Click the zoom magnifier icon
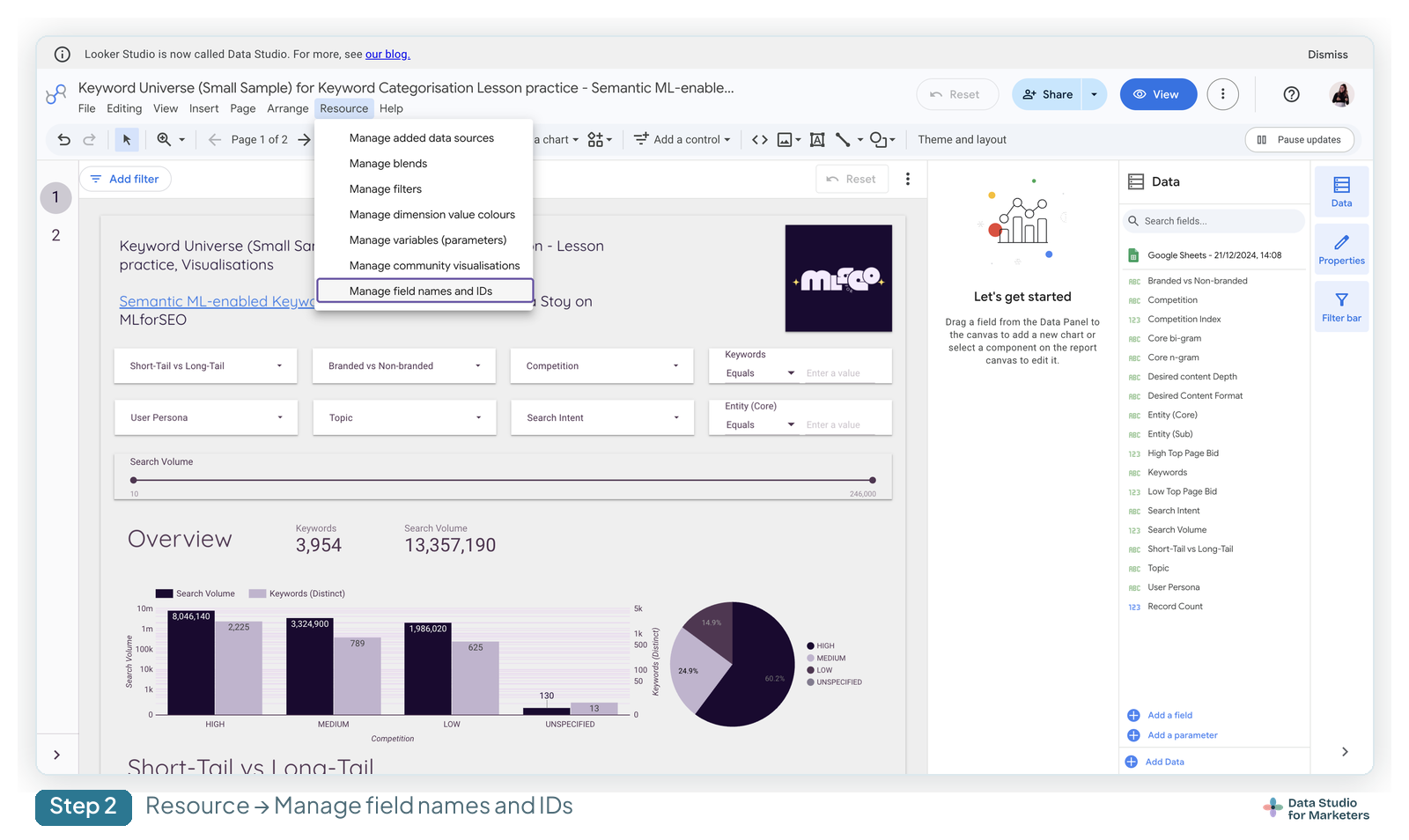Image resolution: width=1409 pixels, height=840 pixels. tap(164, 139)
